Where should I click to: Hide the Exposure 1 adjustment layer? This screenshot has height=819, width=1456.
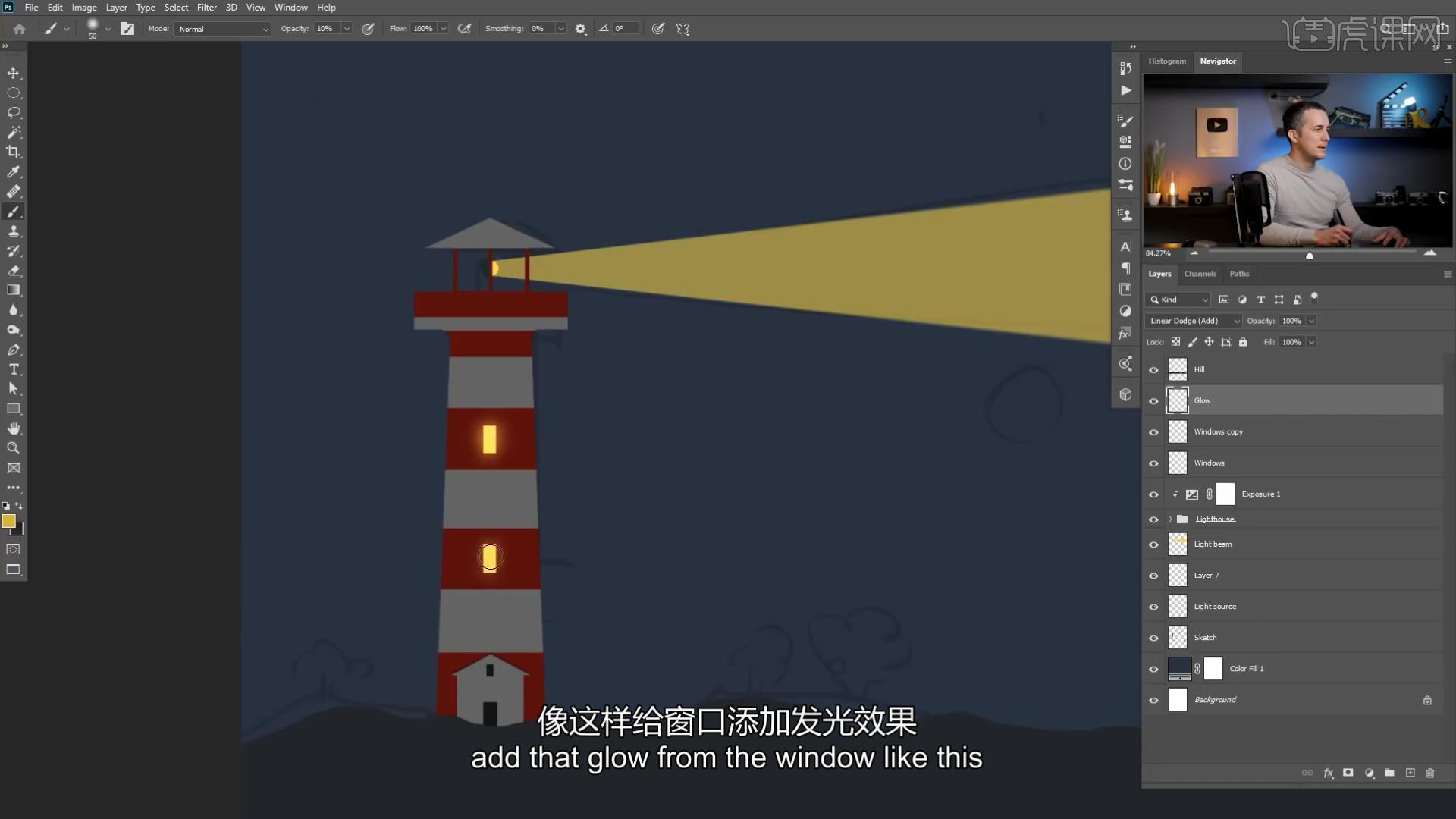[1154, 494]
